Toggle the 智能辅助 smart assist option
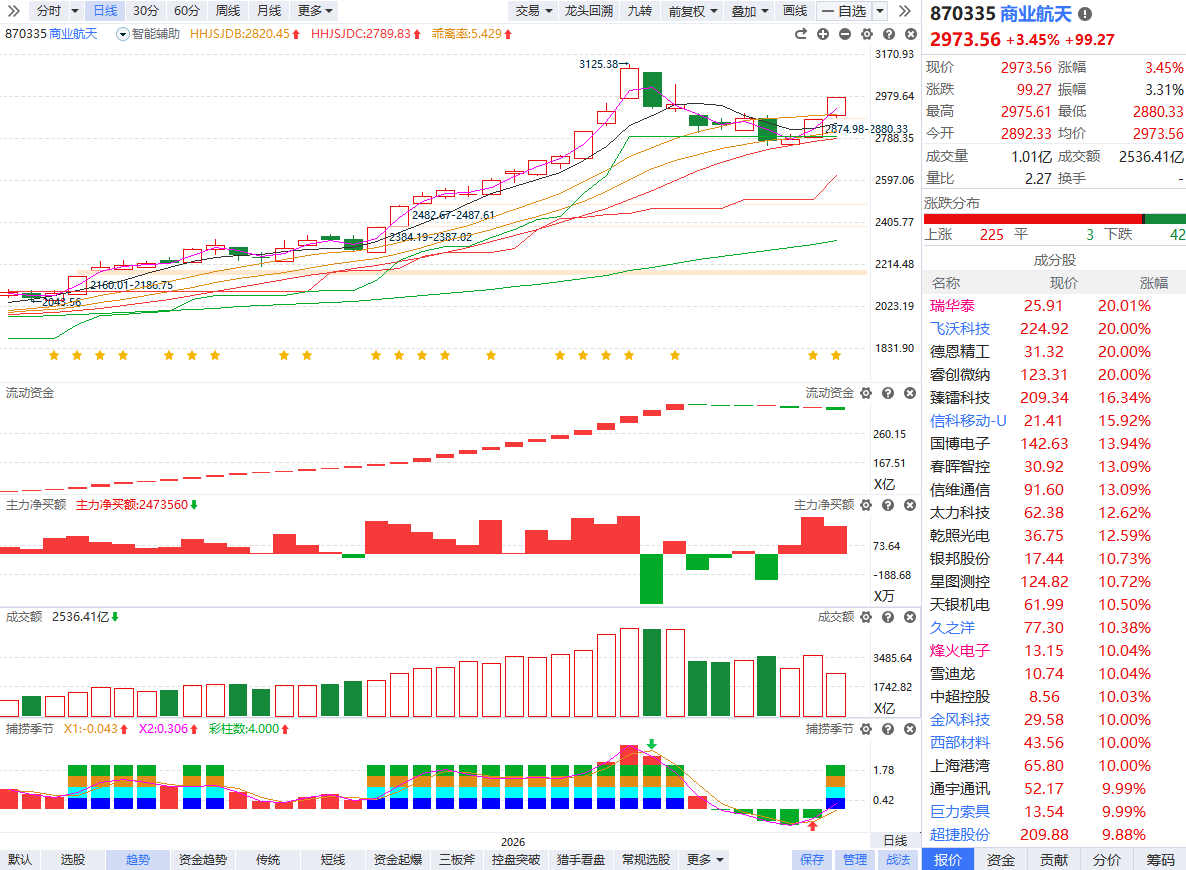This screenshot has width=1186, height=870. click(x=149, y=34)
